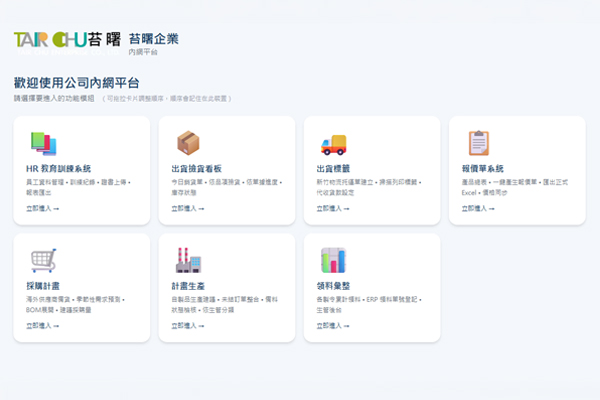Click 立即進入 under 出貨撿貨看板

click(x=188, y=209)
